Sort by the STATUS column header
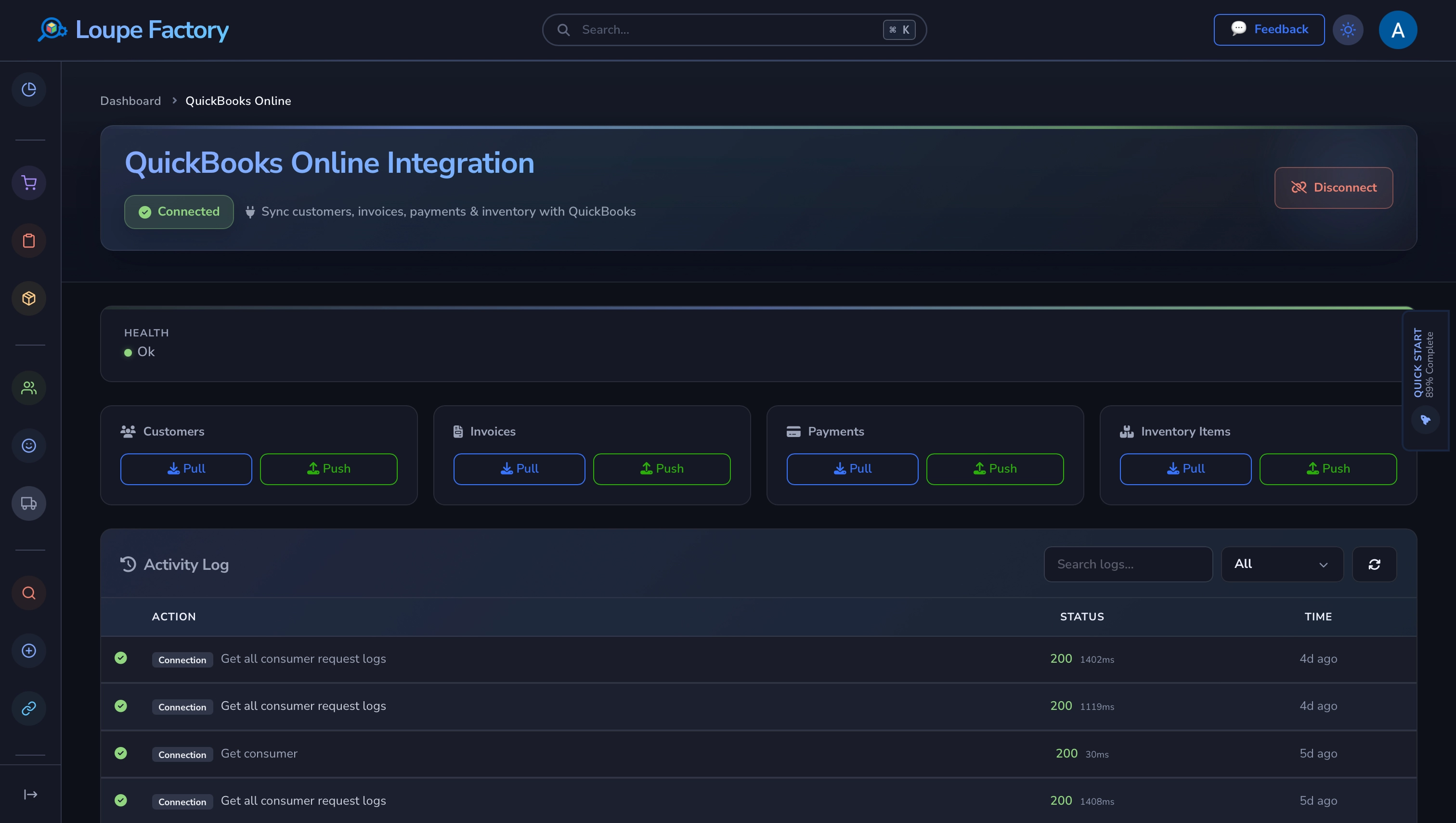Image resolution: width=1456 pixels, height=823 pixels. [1082, 617]
